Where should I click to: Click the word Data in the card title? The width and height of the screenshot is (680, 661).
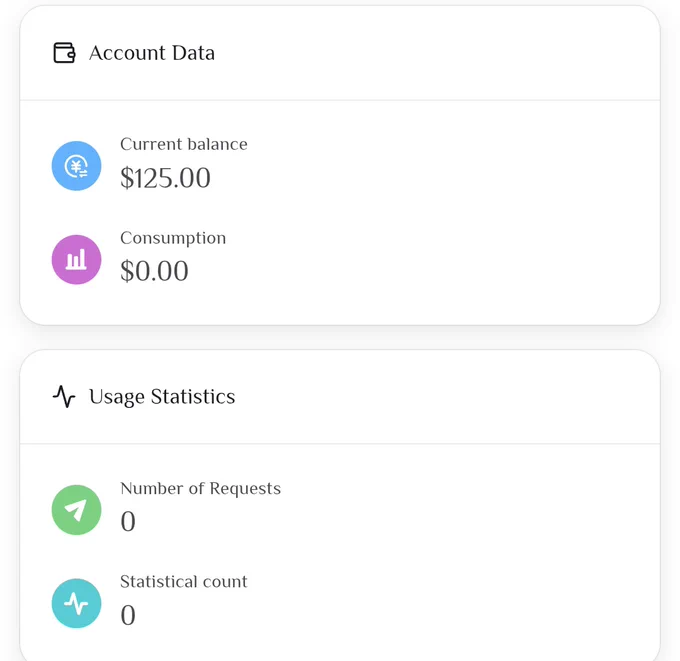click(193, 53)
